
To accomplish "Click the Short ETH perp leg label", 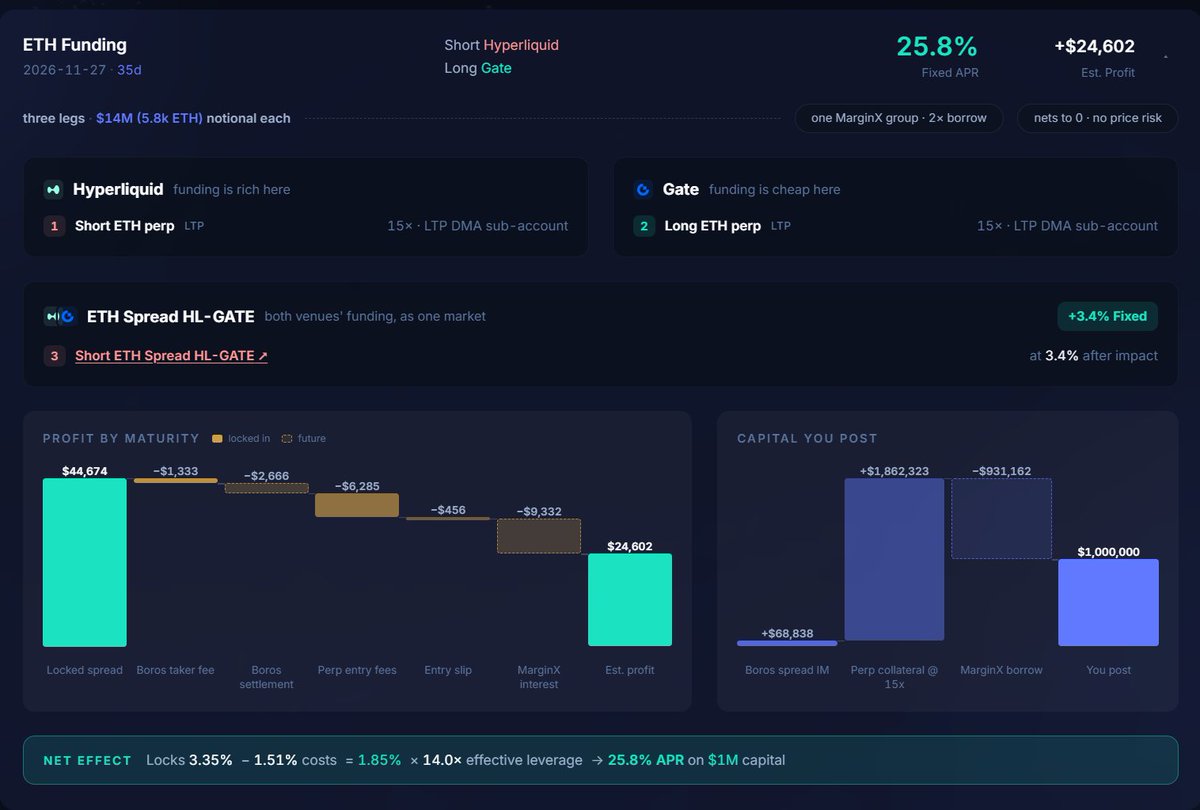I will (x=126, y=226).
